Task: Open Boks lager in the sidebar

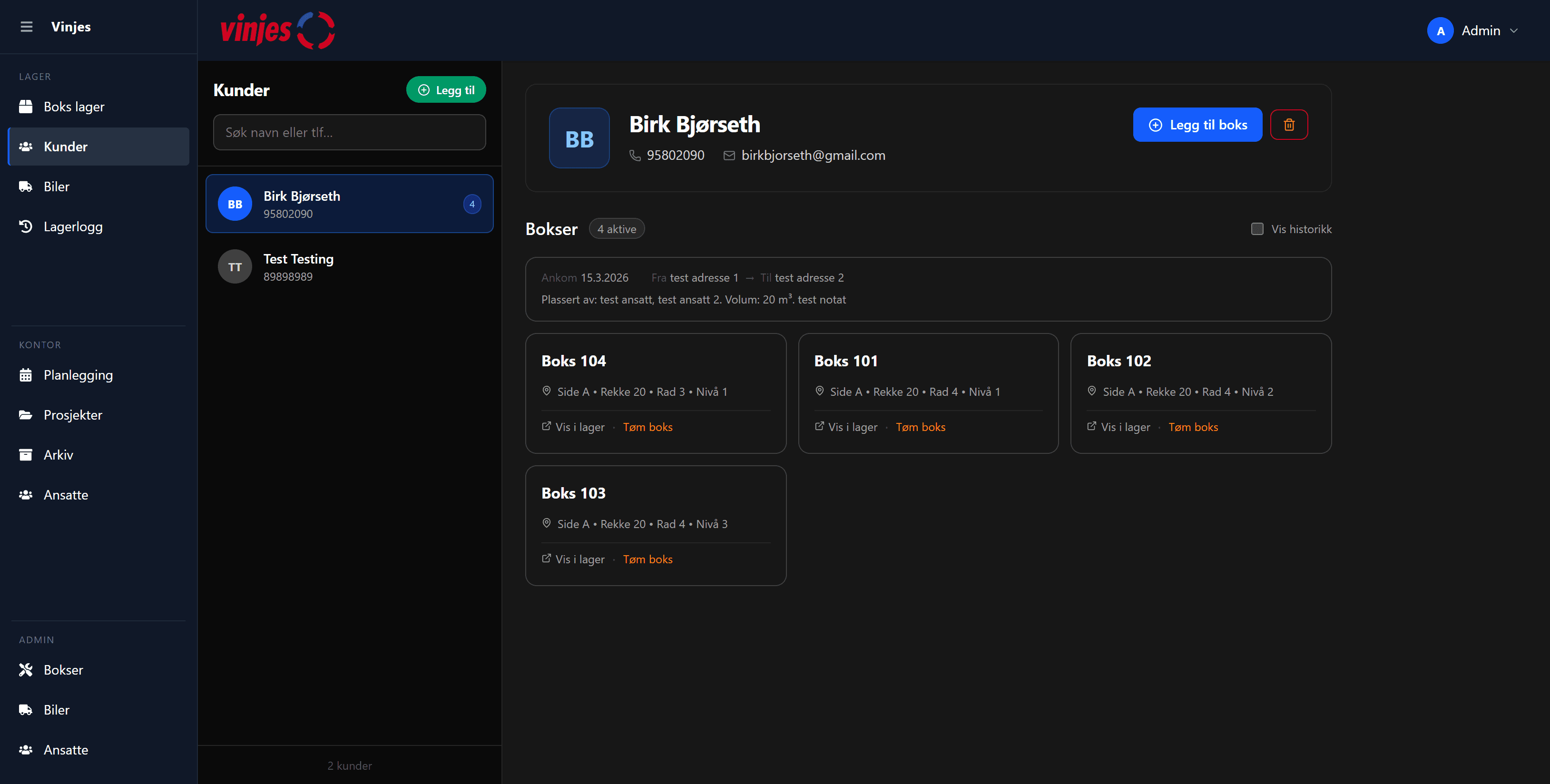Action: pyautogui.click(x=73, y=107)
